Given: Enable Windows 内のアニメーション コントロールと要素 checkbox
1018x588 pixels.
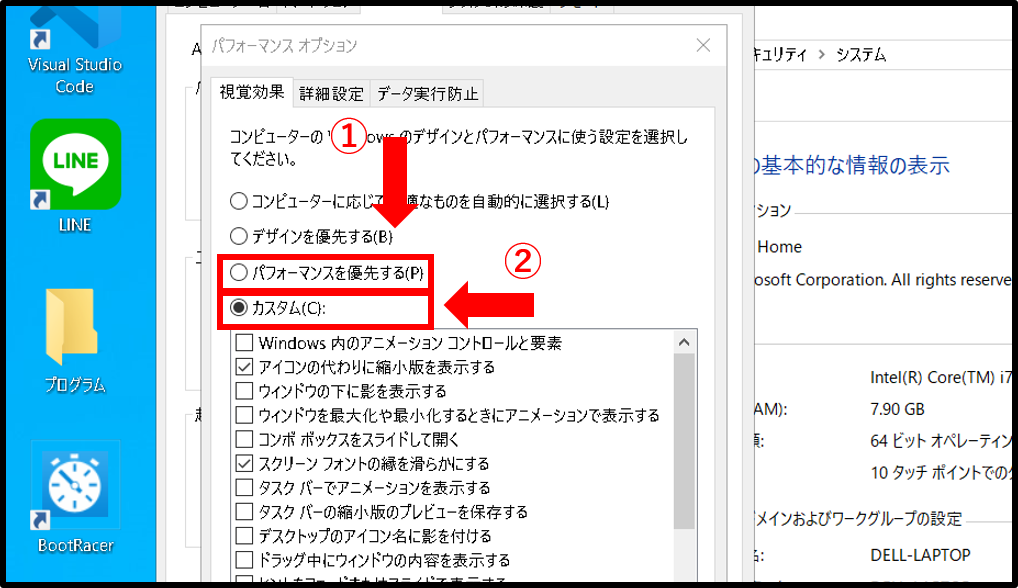Looking at the screenshot, I should tap(244, 342).
